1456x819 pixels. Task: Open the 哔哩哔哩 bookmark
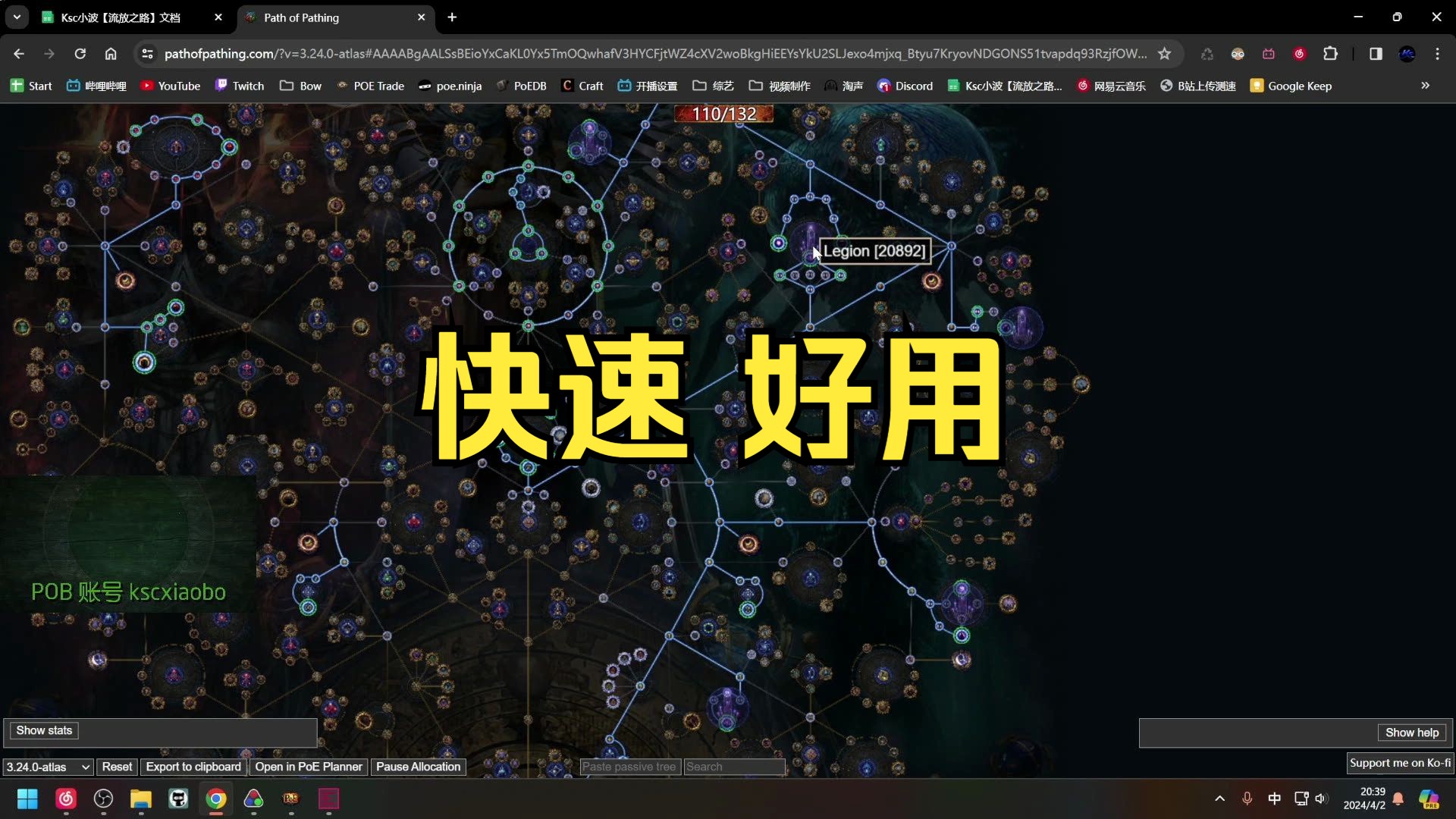coord(96,86)
